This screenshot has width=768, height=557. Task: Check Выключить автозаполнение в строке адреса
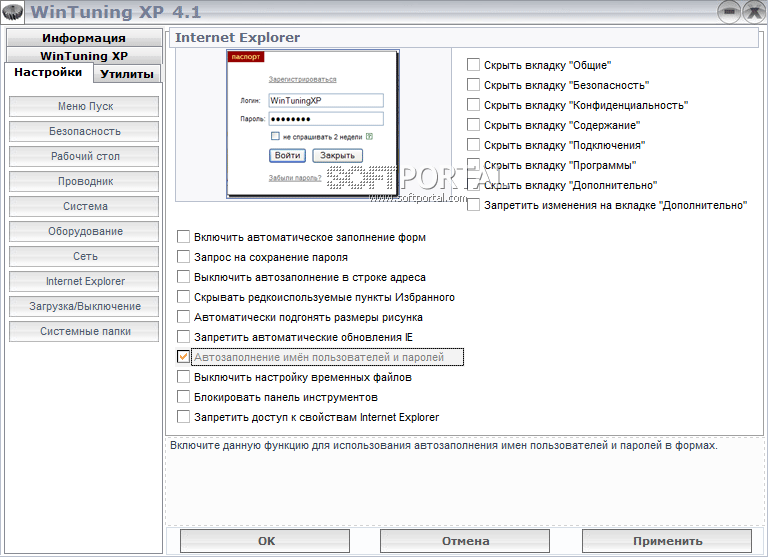[183, 277]
